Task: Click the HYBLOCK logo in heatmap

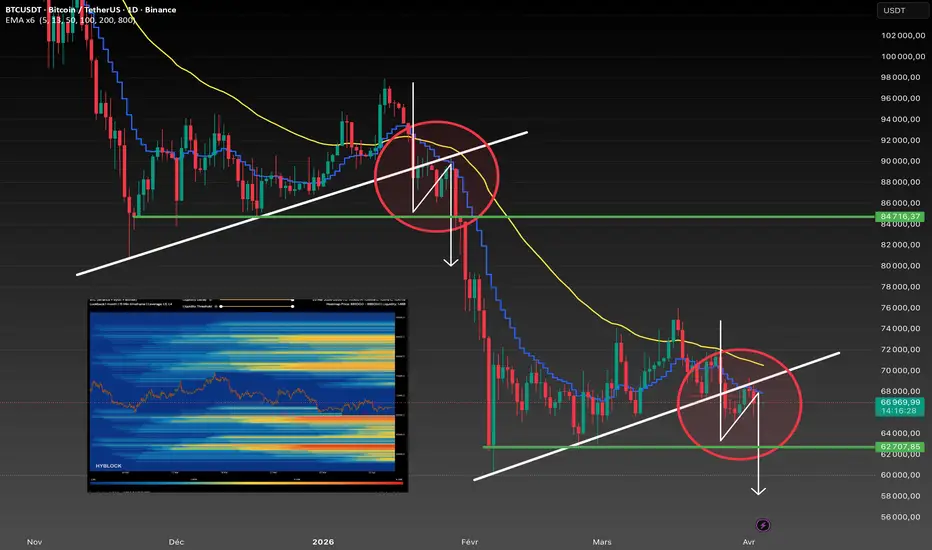Action: 108,466
